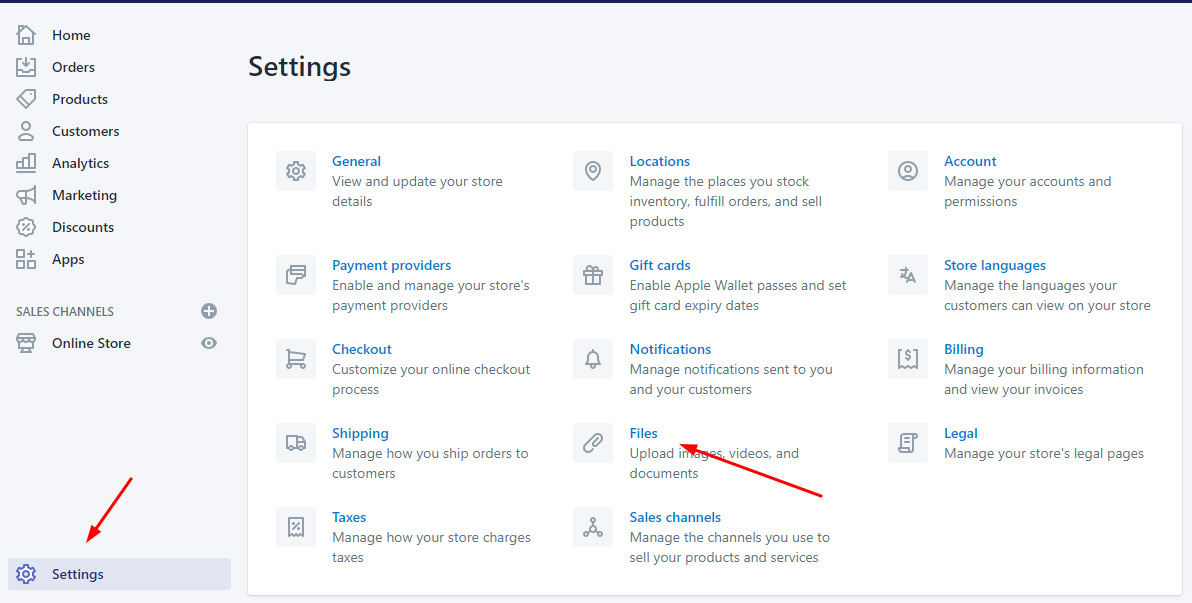The width and height of the screenshot is (1192, 603).
Task: Select Settings at the sidebar bottom
Action: 78,574
